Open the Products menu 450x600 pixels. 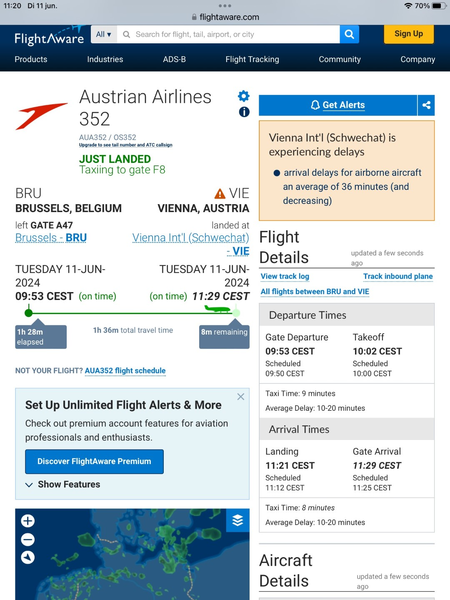click(31, 59)
